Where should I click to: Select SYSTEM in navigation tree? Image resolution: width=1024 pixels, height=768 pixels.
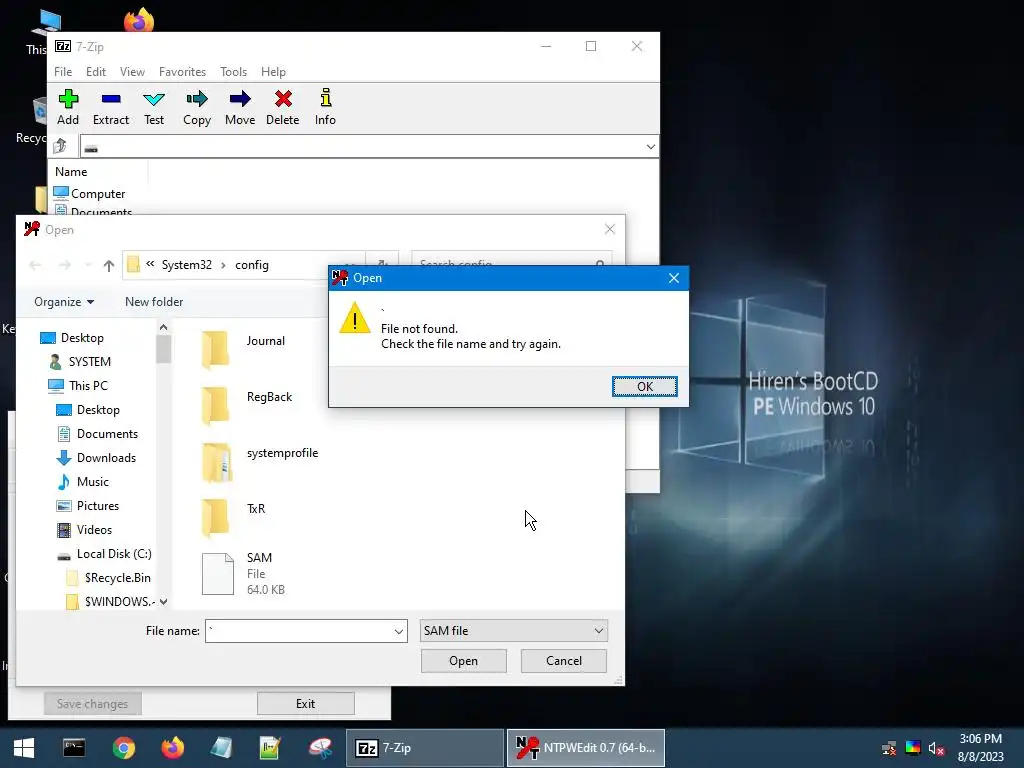coord(80,362)
